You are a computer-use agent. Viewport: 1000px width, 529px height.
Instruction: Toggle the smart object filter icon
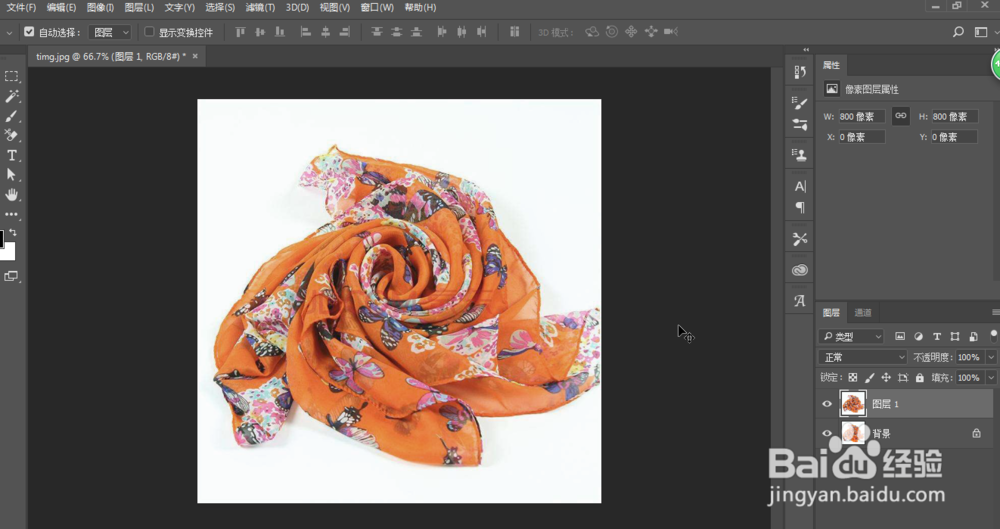click(973, 336)
